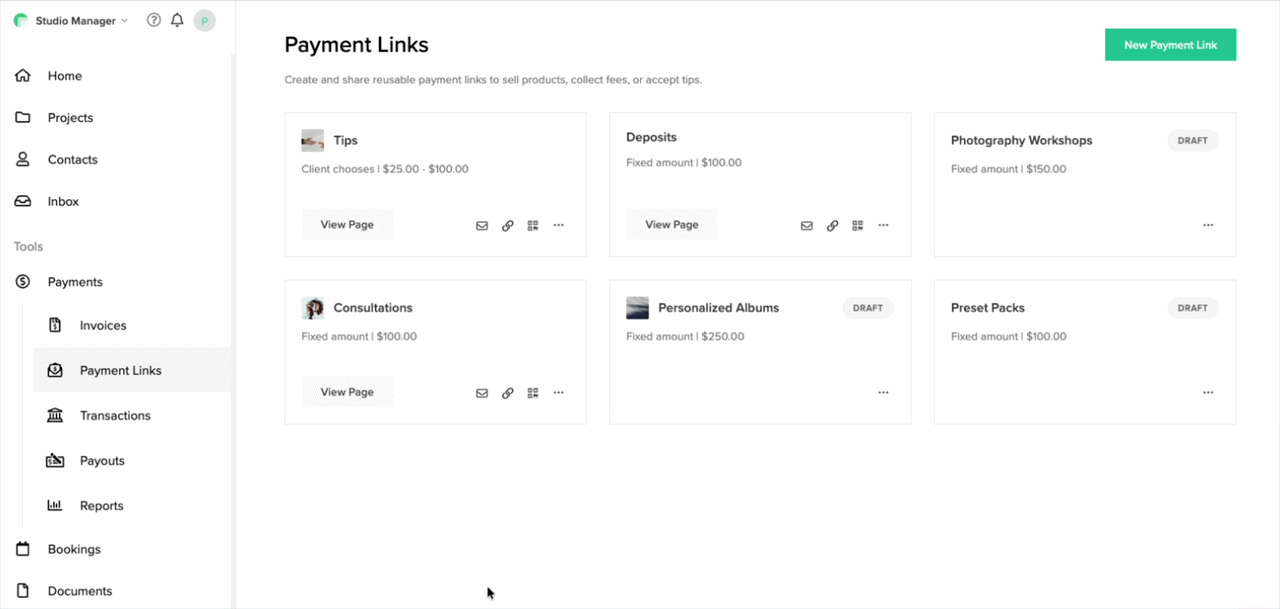Go to the Reports page
Screen dimensions: 1280x609
click(x=99, y=505)
